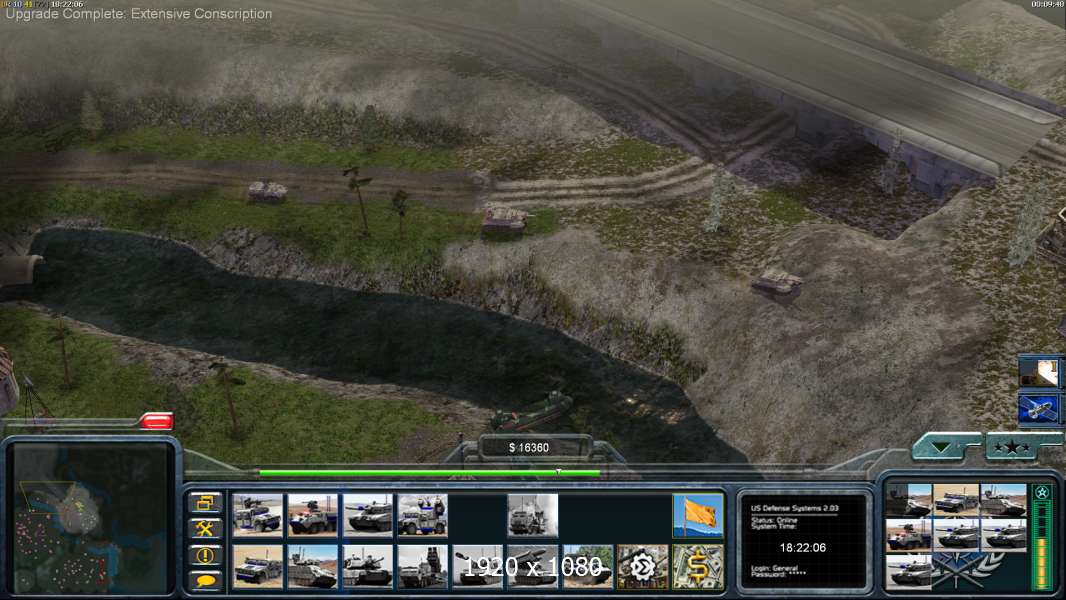1066x600 pixels.
Task: Click the yellow-green experience meter on the right
Action: coord(1041,546)
